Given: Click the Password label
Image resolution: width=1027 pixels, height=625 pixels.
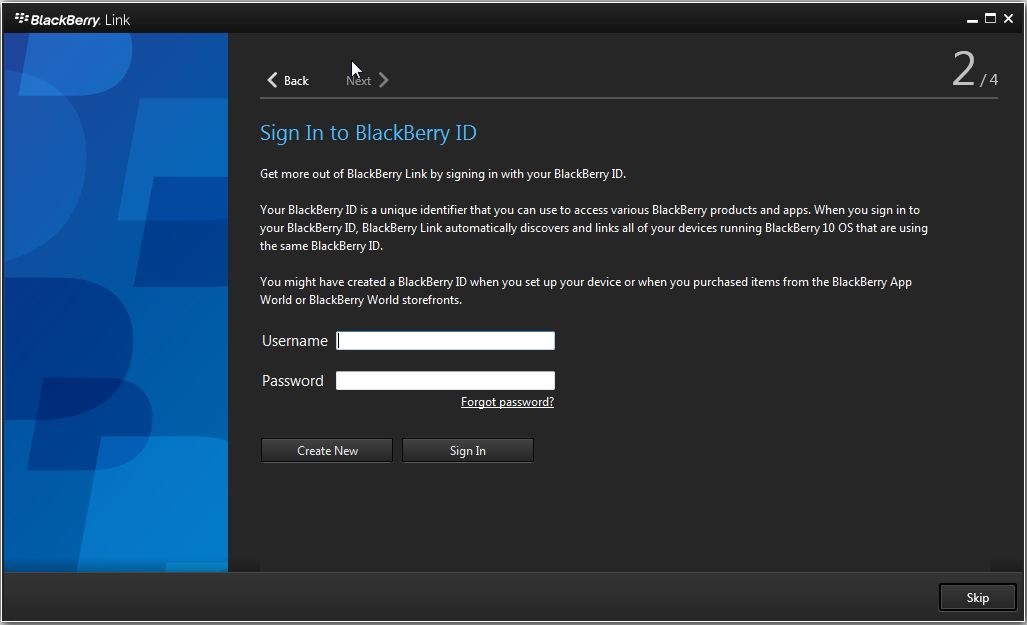Looking at the screenshot, I should (292, 381).
